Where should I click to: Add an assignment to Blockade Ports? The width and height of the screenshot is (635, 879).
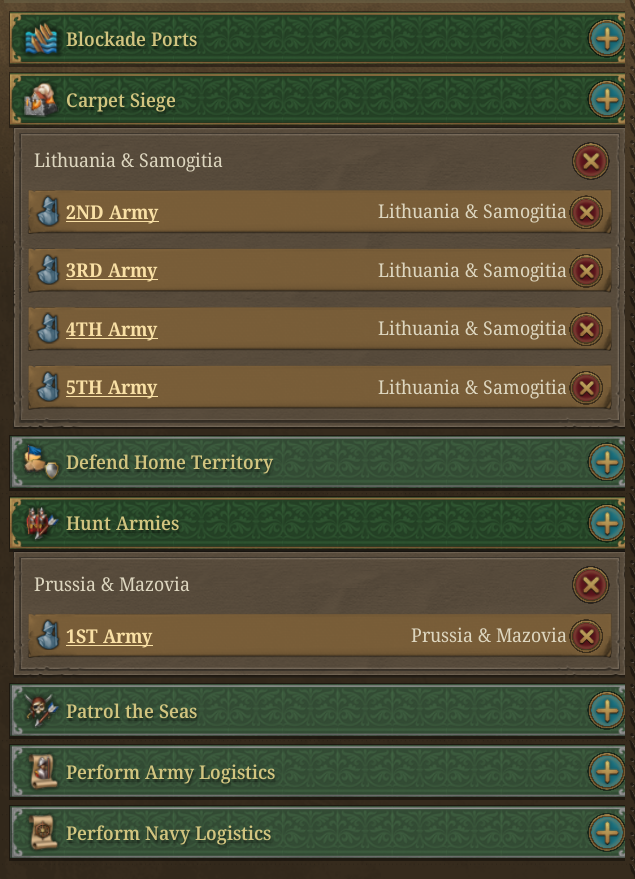point(606,40)
